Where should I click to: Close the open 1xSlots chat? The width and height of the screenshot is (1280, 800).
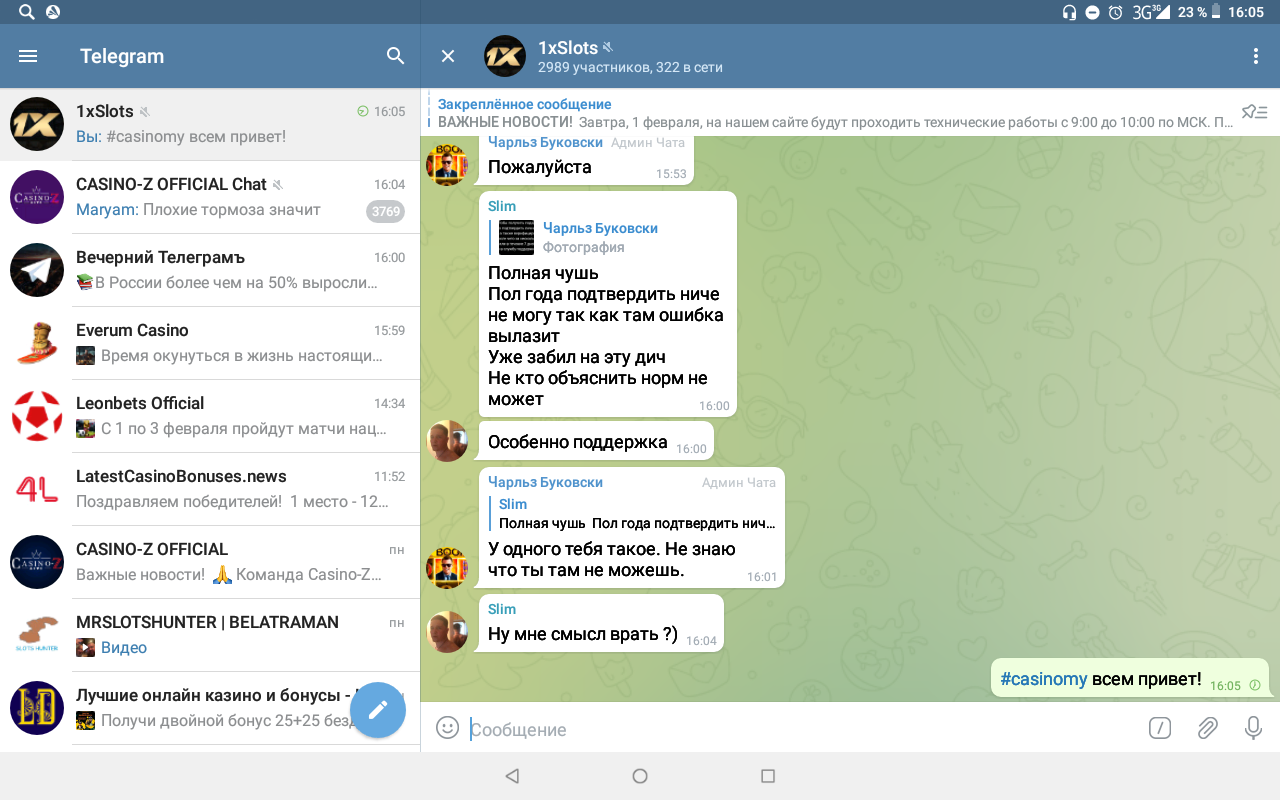[x=448, y=56]
